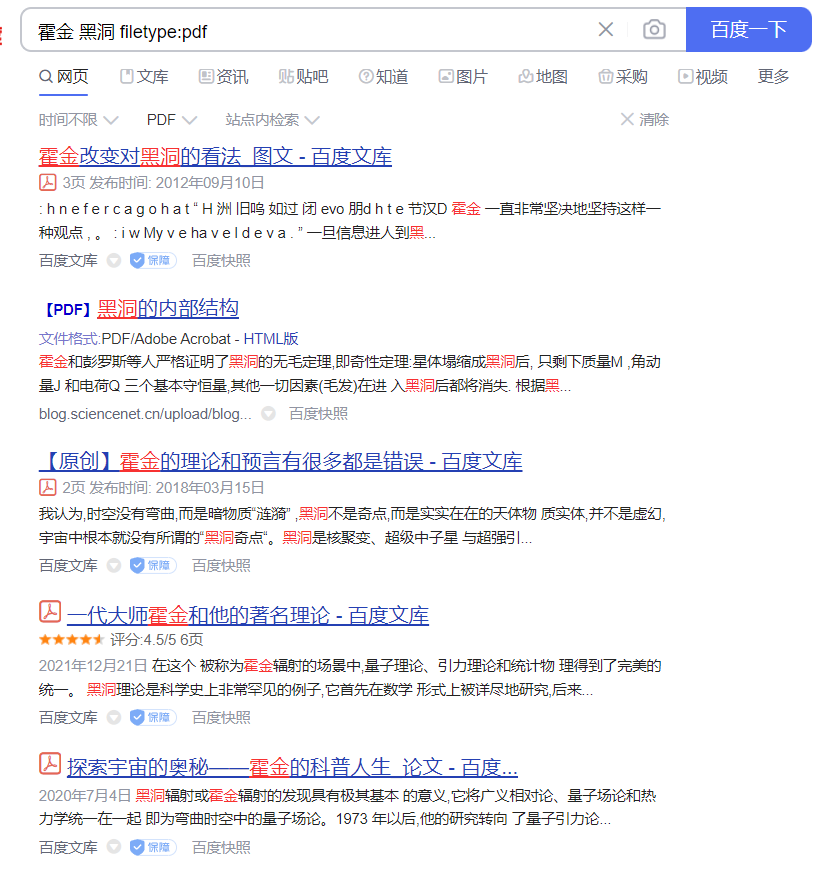Click the snippet starting 我认为,时空没有弯曲
The height and width of the screenshot is (874, 821).
click(352, 526)
